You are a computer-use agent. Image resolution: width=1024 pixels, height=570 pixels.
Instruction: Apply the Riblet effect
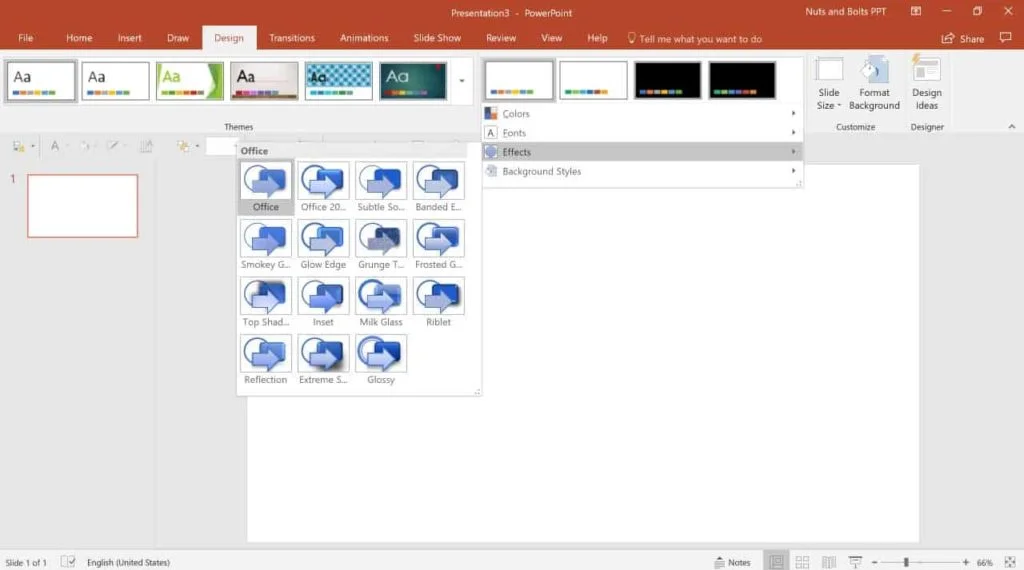[438, 302]
